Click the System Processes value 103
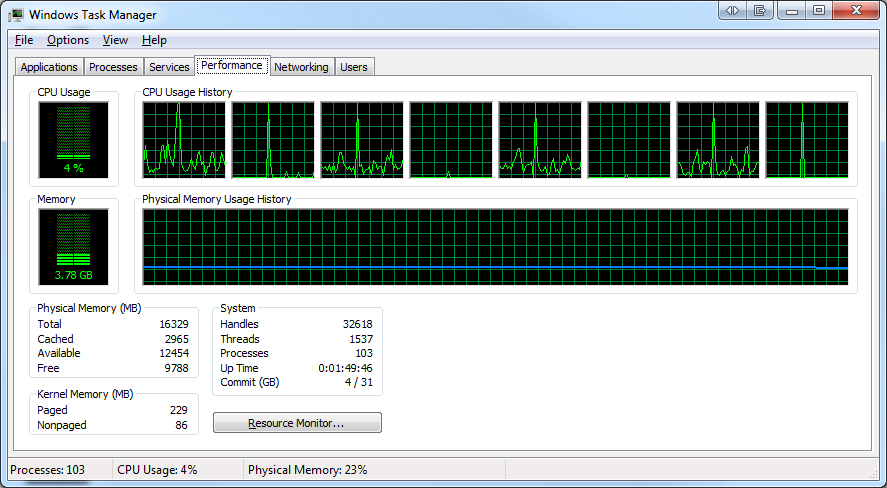The height and width of the screenshot is (488, 887). (364, 353)
